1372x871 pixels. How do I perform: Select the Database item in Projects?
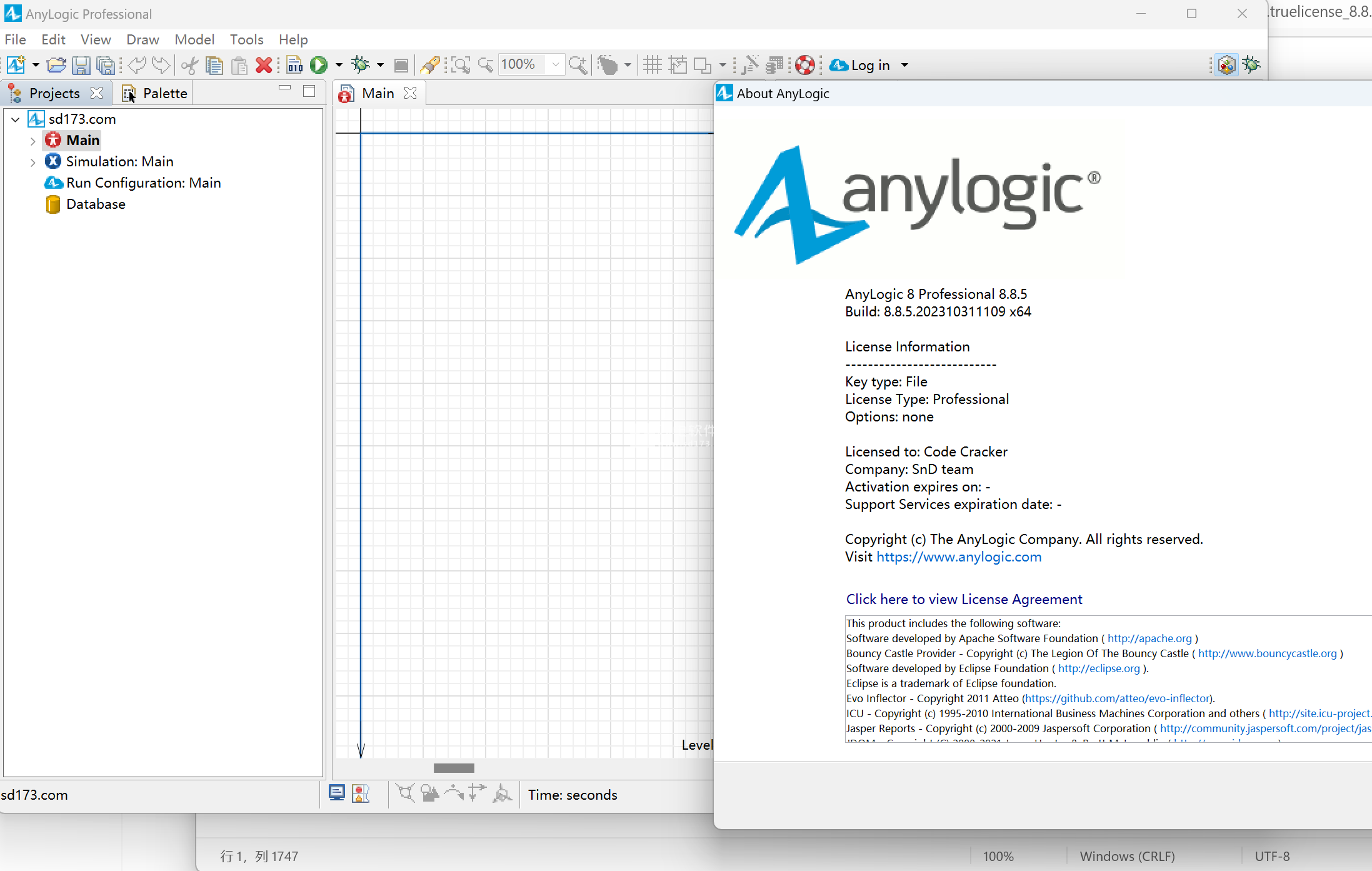point(95,204)
